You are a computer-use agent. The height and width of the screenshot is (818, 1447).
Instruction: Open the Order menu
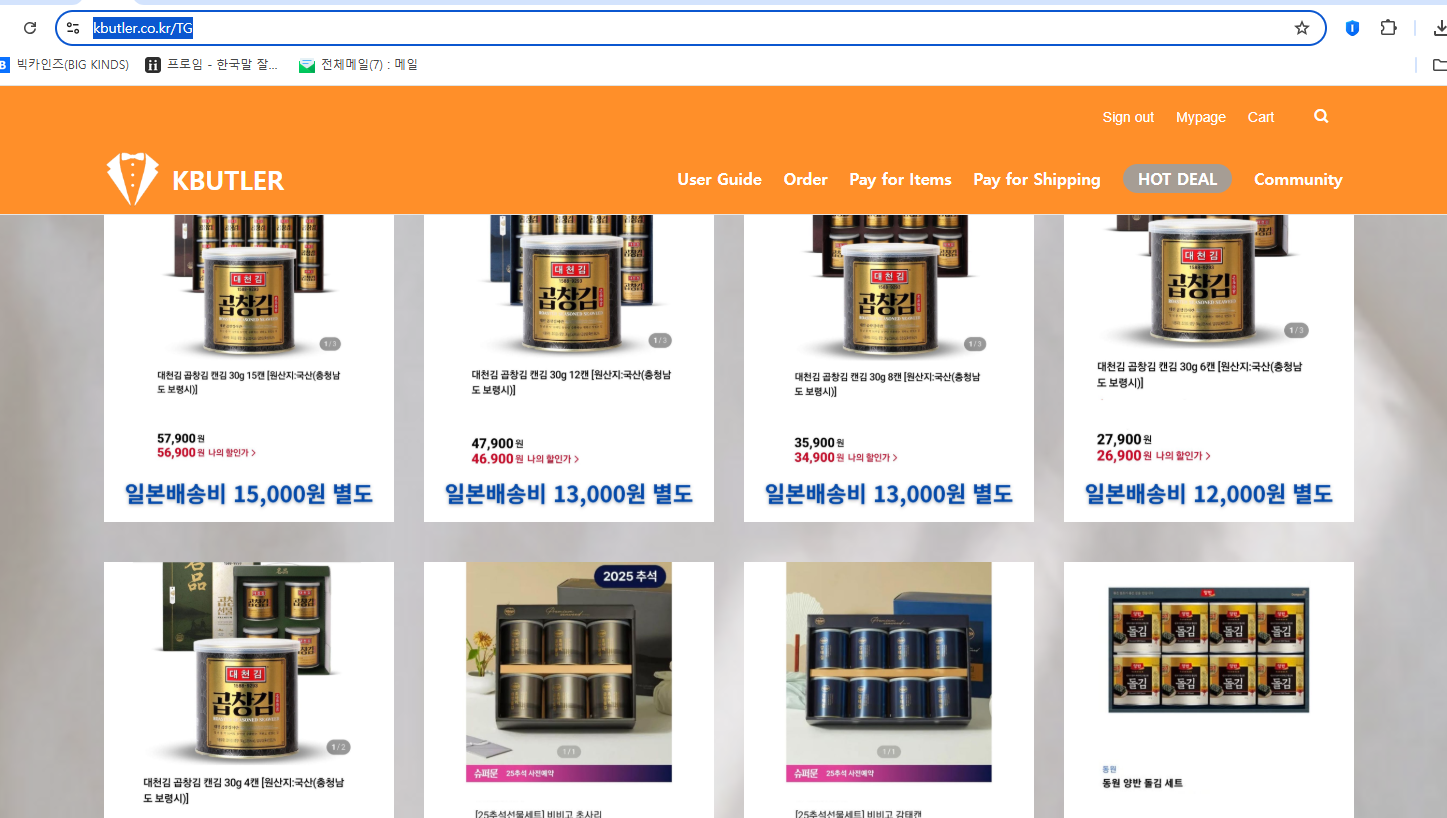pos(805,179)
